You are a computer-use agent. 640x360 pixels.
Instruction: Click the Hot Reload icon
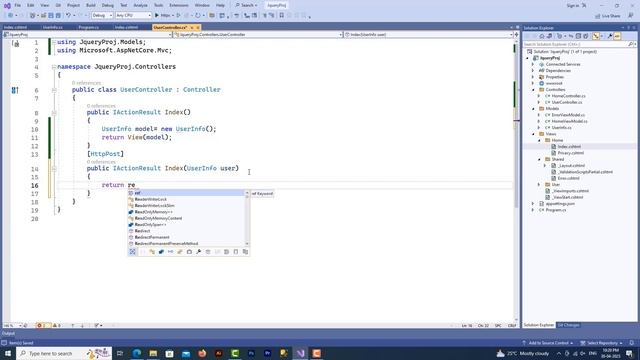click(x=198, y=16)
